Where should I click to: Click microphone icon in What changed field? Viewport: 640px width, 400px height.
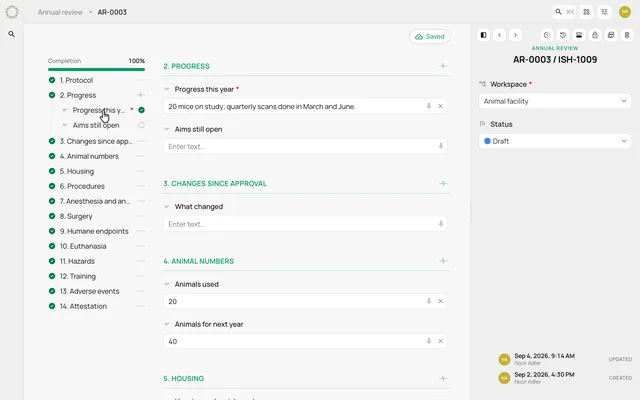pyautogui.click(x=441, y=224)
